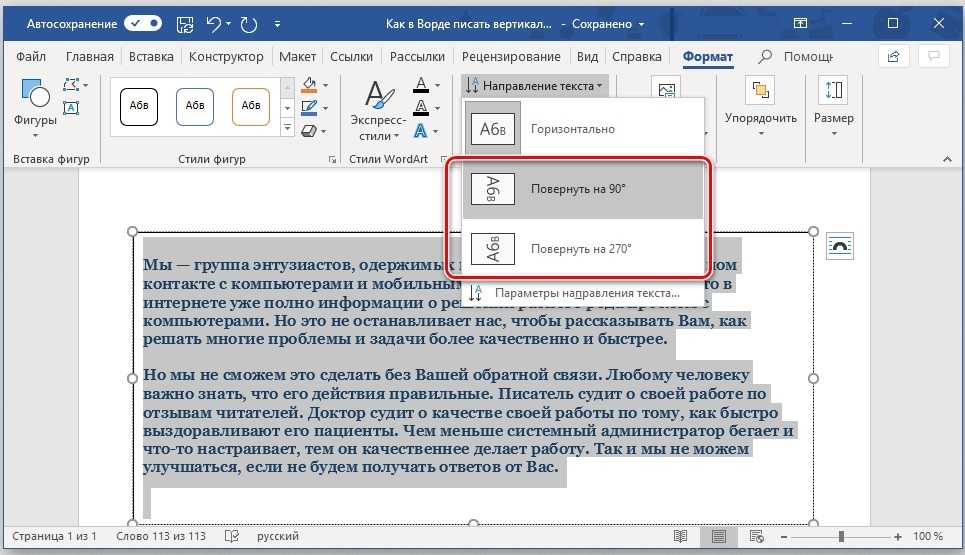Switch to Web Layout view
The height and width of the screenshot is (555, 965).
756,537
